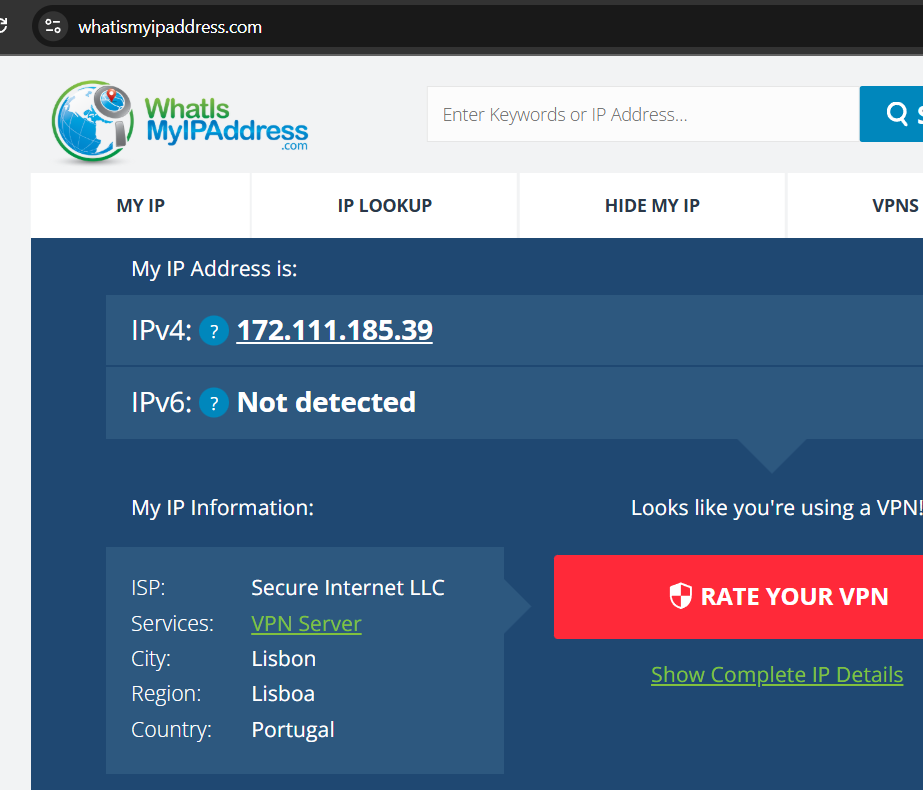Click the browser reload icon
923x790 pixels.
3,26
